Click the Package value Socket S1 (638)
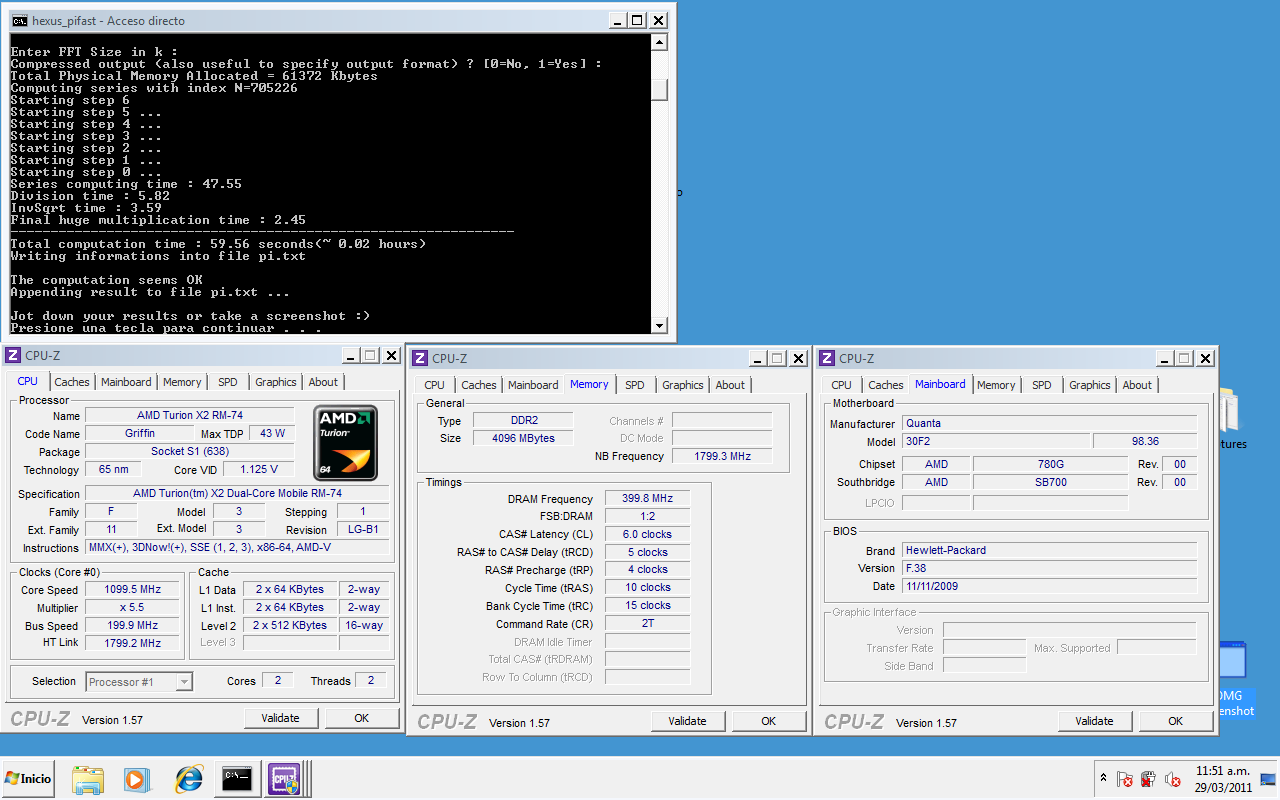The width and height of the screenshot is (1280, 800). (190, 452)
